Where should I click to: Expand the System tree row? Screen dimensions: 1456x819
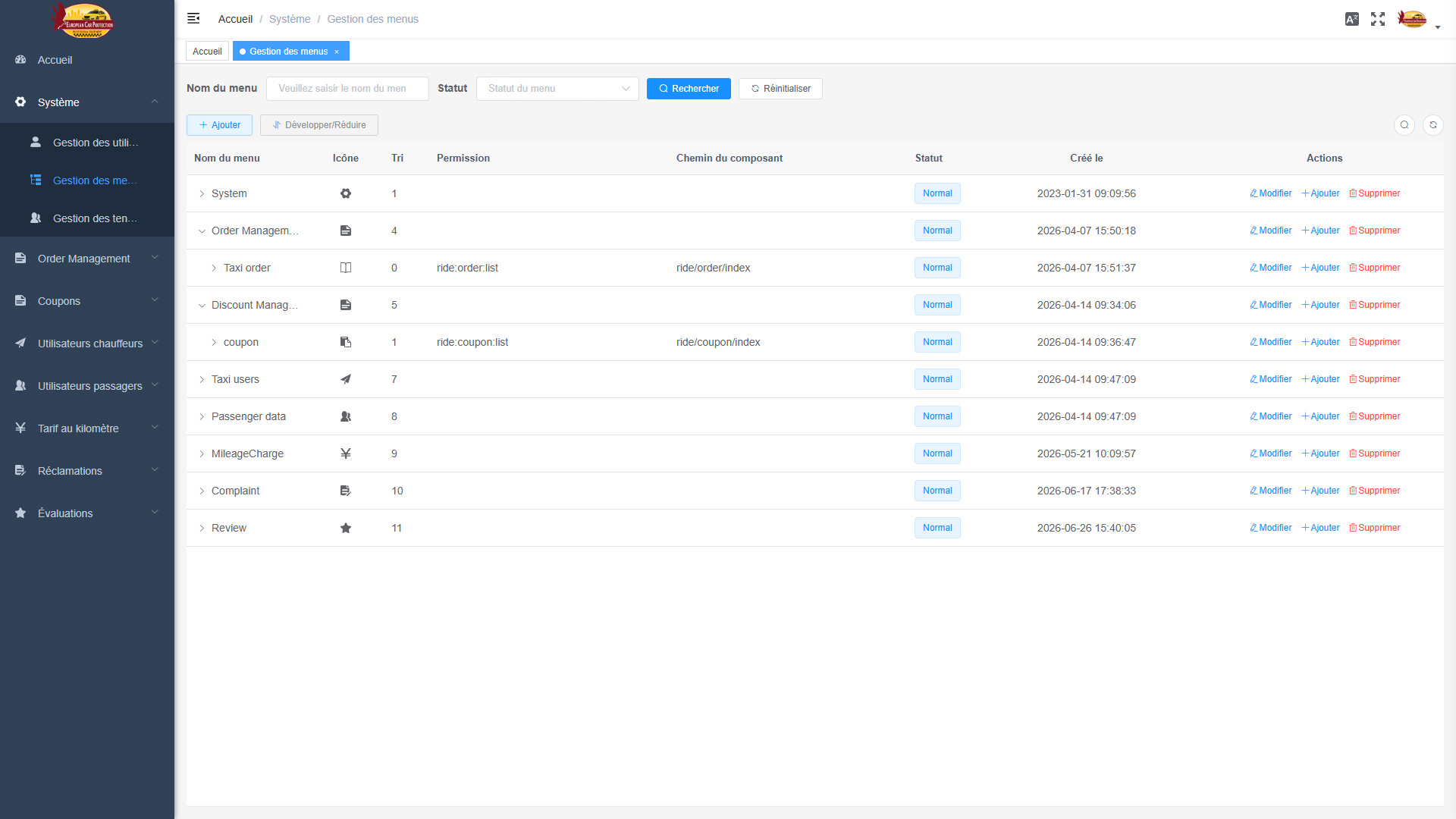[202, 193]
